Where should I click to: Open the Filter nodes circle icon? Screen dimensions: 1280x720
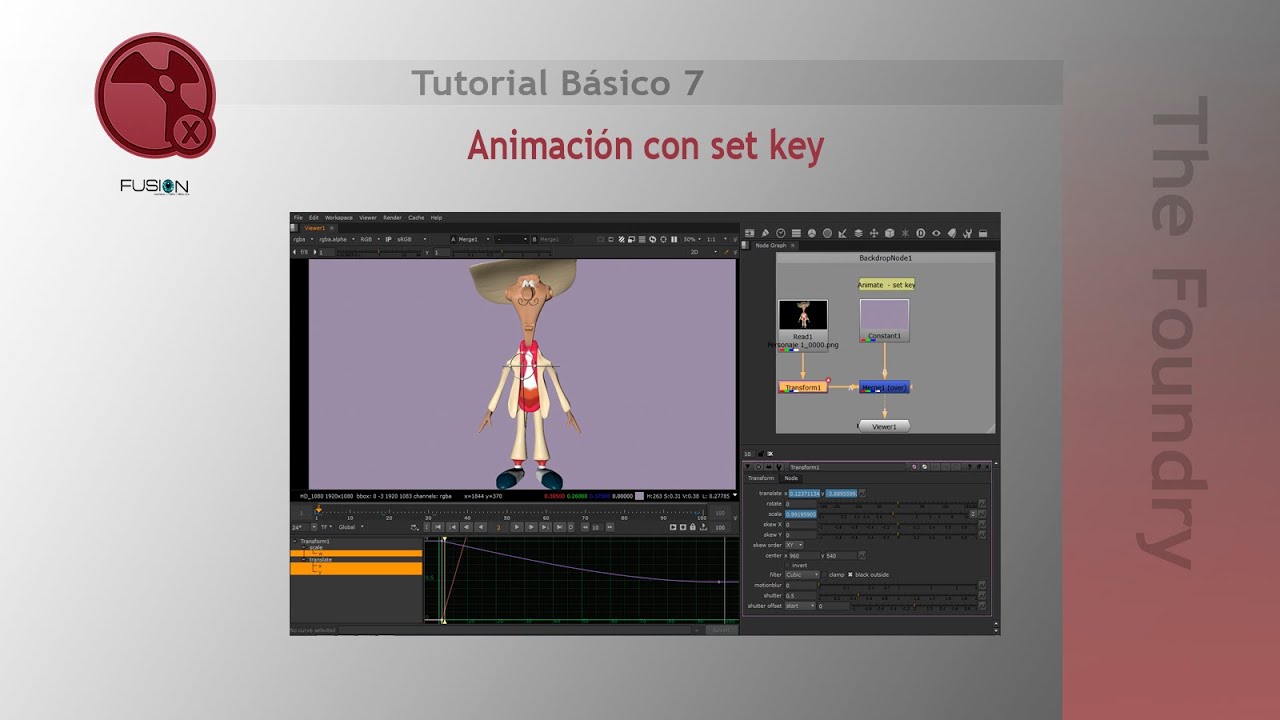click(827, 233)
